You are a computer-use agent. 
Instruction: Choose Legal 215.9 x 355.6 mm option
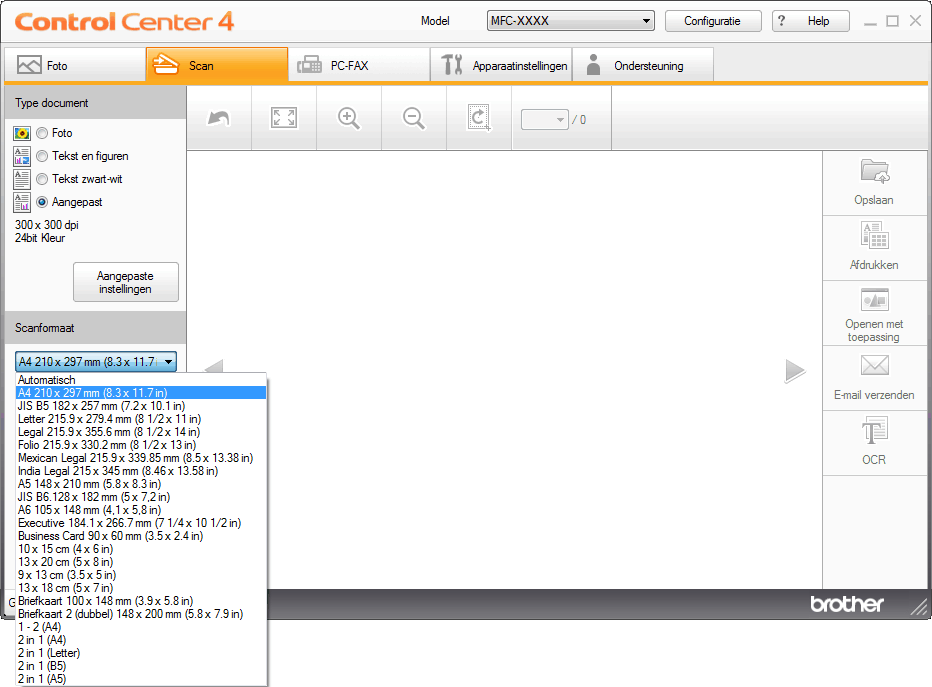click(141, 432)
